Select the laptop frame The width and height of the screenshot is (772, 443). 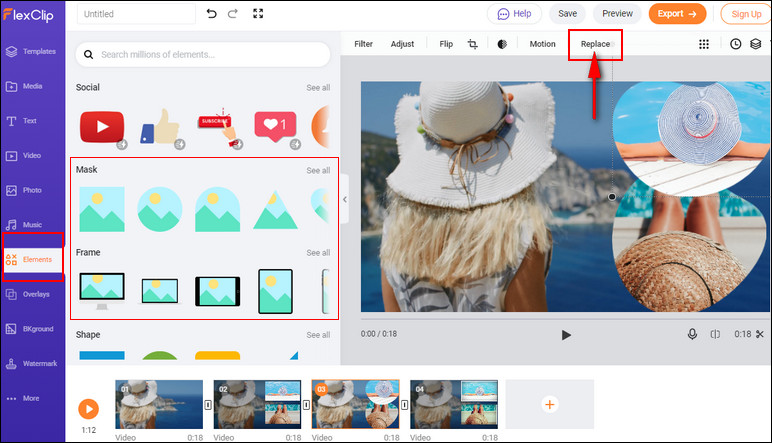(160, 291)
